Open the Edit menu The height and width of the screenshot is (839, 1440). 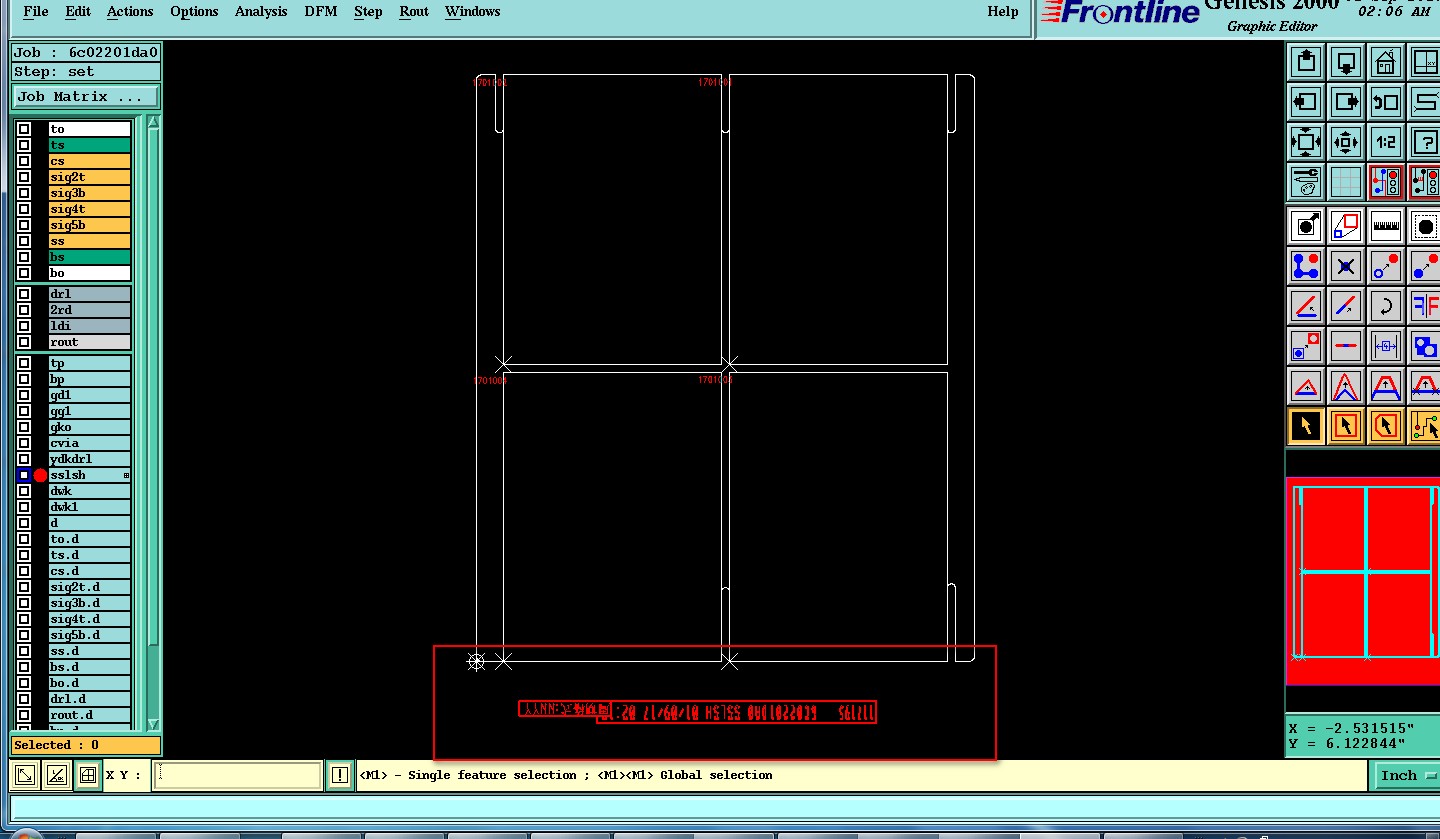tap(77, 12)
